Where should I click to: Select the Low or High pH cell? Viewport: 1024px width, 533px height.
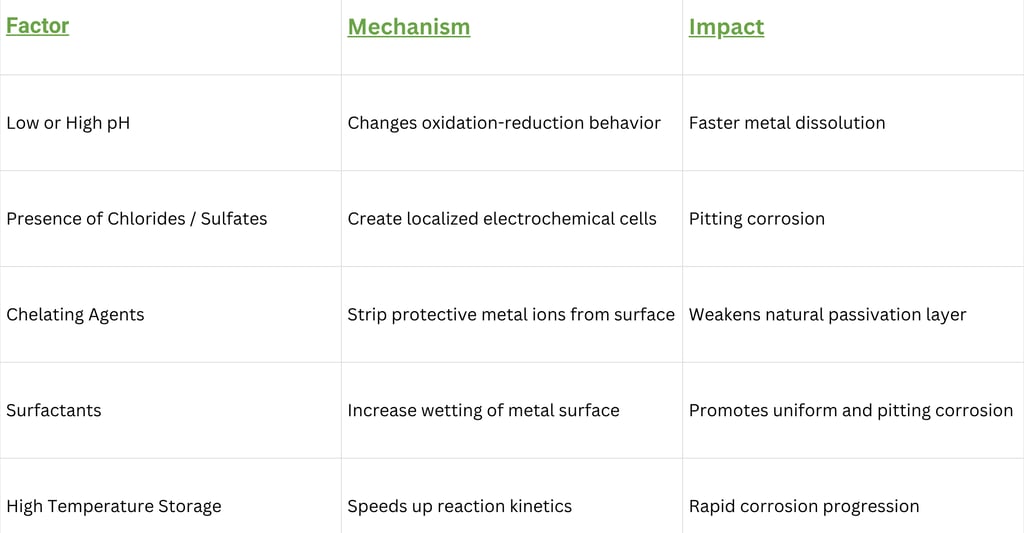(x=170, y=123)
